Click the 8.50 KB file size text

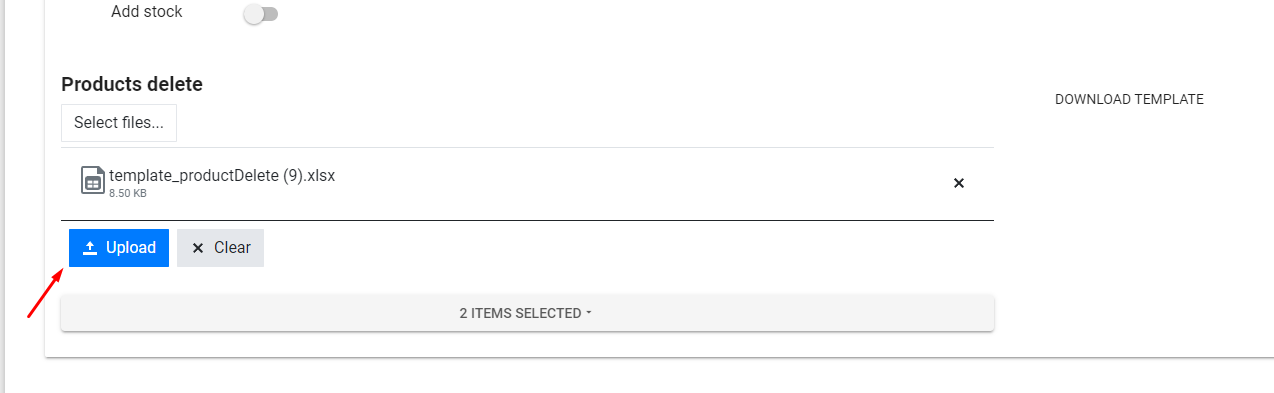(128, 193)
